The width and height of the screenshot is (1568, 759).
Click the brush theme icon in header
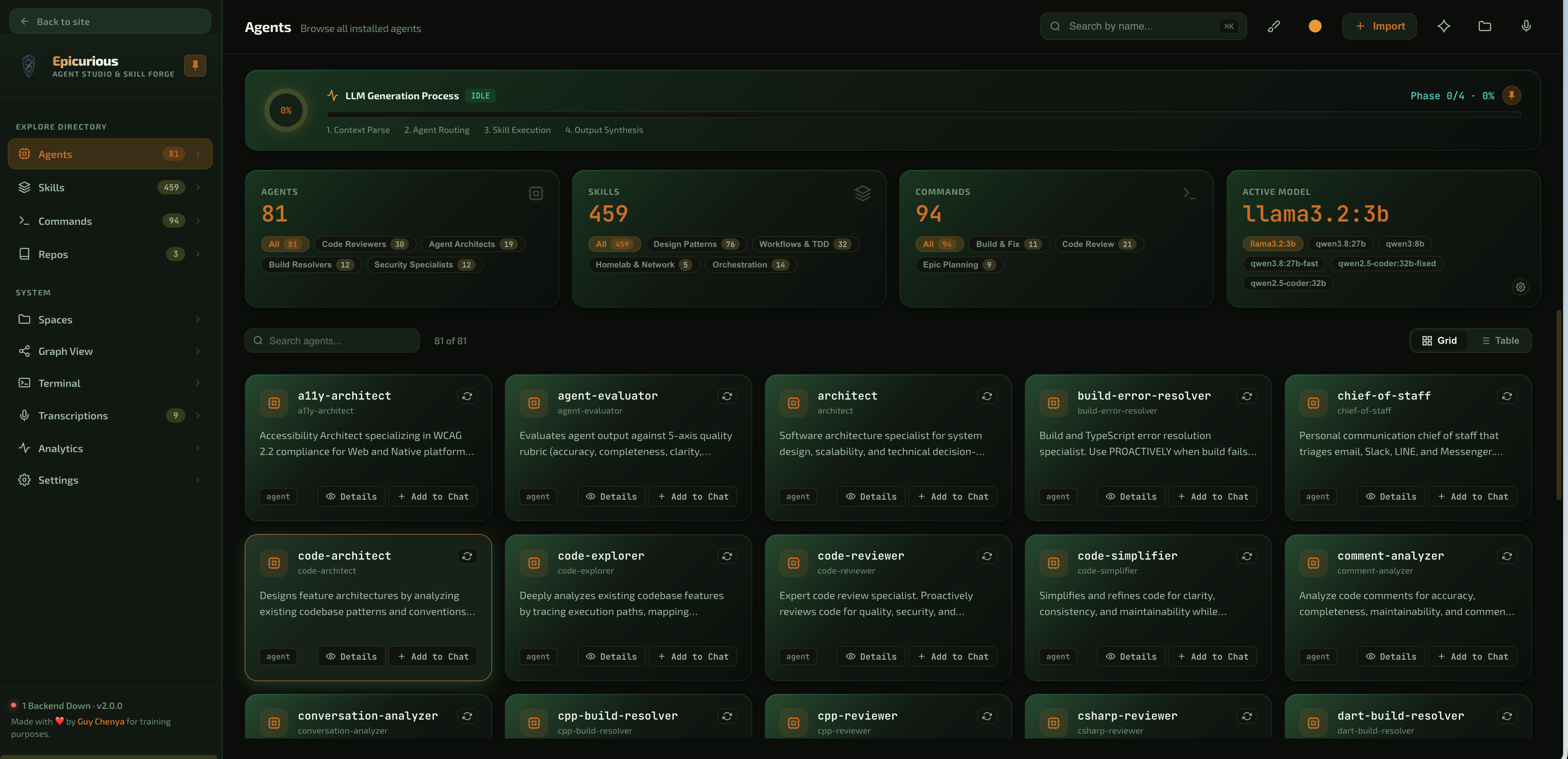coord(1274,26)
